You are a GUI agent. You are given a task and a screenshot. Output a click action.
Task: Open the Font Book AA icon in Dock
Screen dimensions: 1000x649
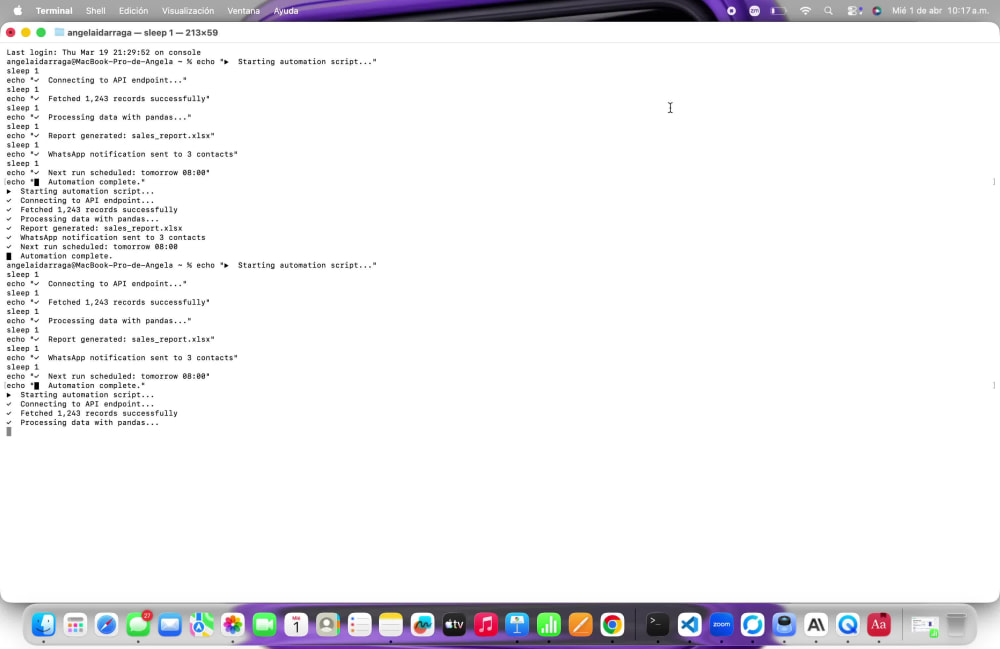[816, 625]
